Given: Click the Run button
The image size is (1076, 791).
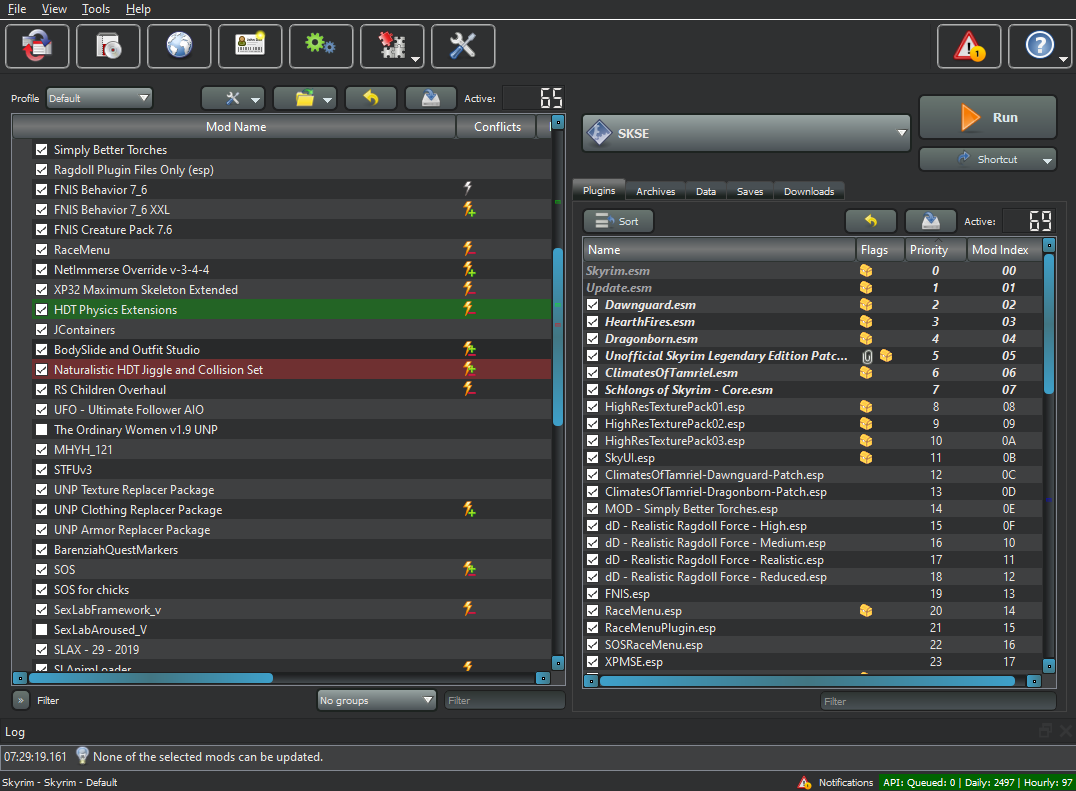Looking at the screenshot, I should click(987, 117).
